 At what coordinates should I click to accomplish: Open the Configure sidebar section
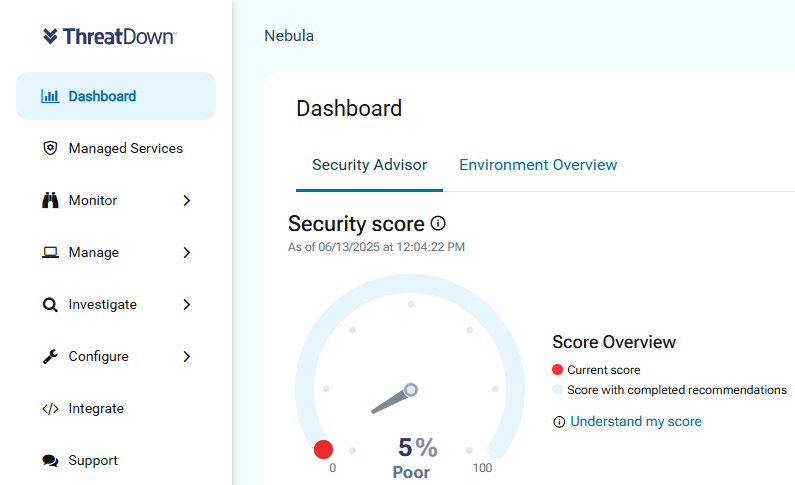pyautogui.click(x=116, y=357)
